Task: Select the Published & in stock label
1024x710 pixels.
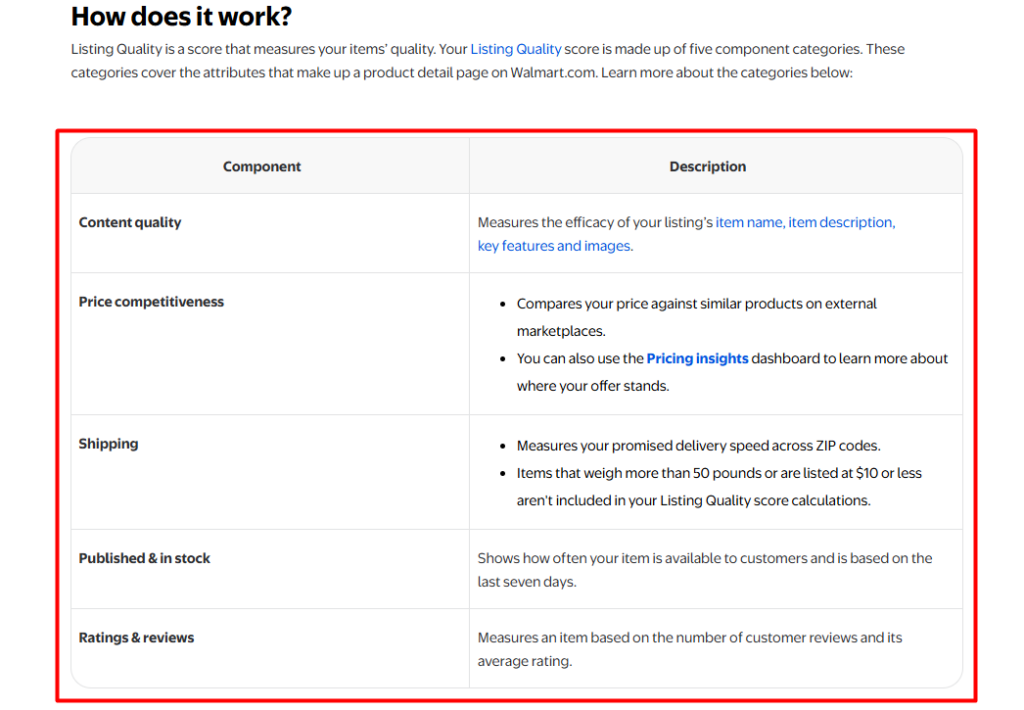Action: pyautogui.click(x=144, y=558)
